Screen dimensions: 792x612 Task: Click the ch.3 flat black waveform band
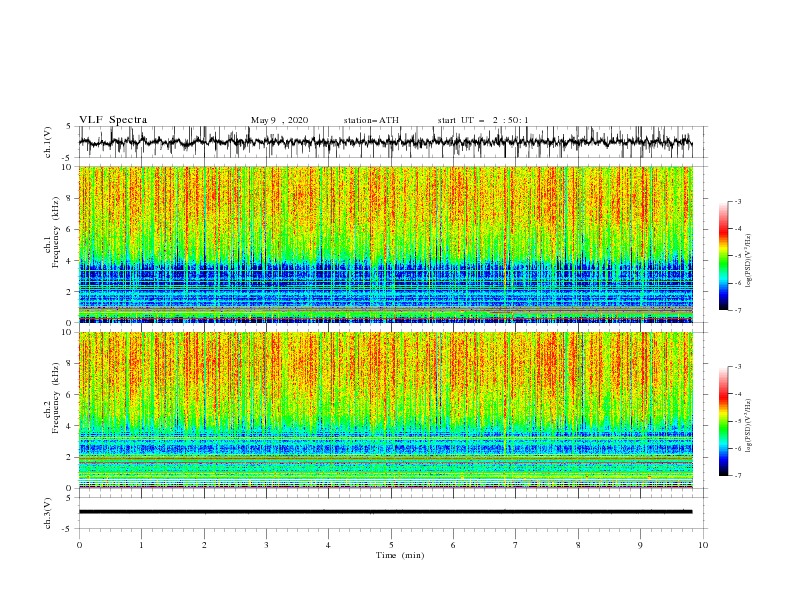point(385,512)
